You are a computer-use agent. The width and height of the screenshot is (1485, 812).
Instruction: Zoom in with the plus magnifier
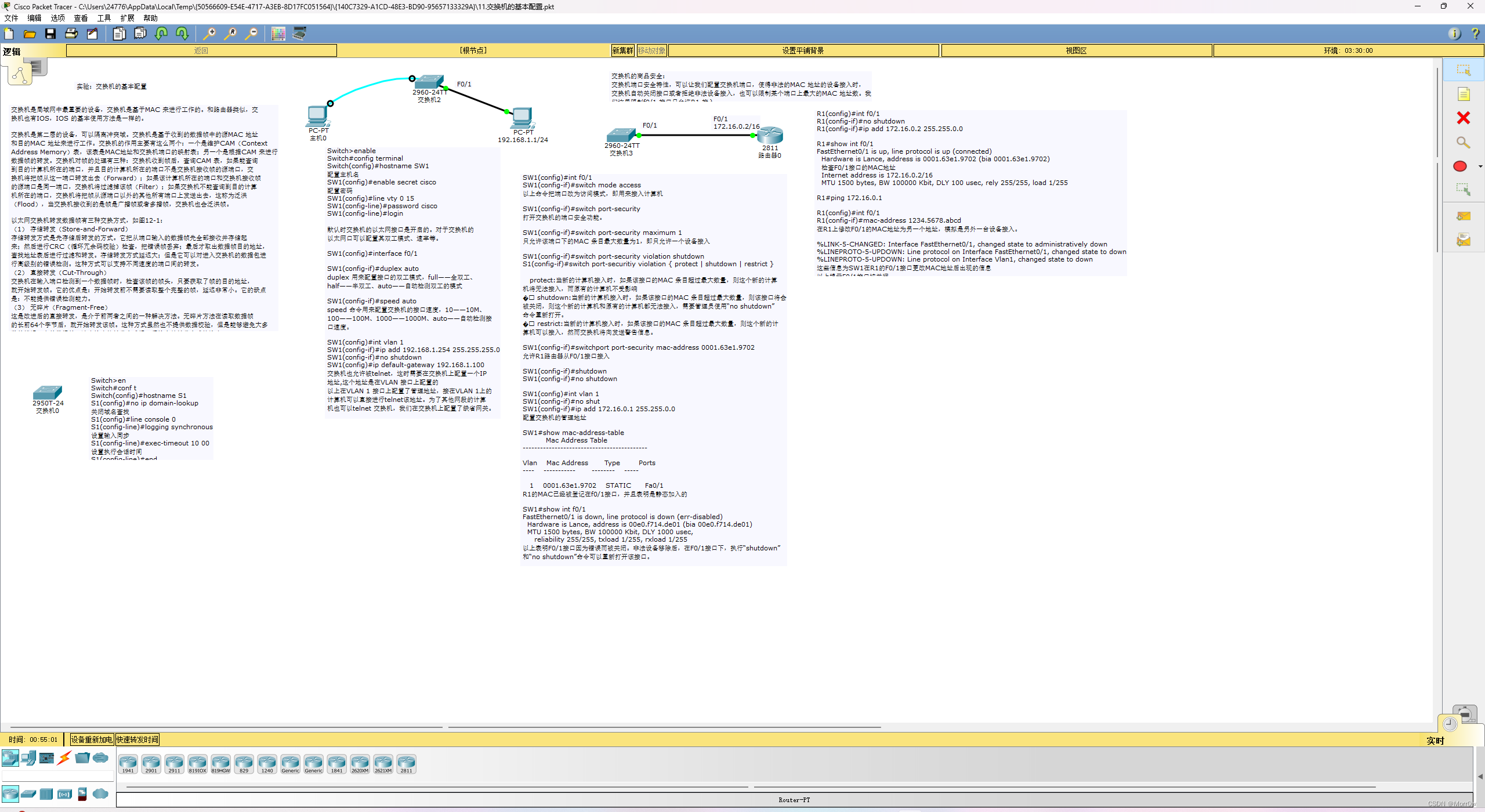(209, 34)
